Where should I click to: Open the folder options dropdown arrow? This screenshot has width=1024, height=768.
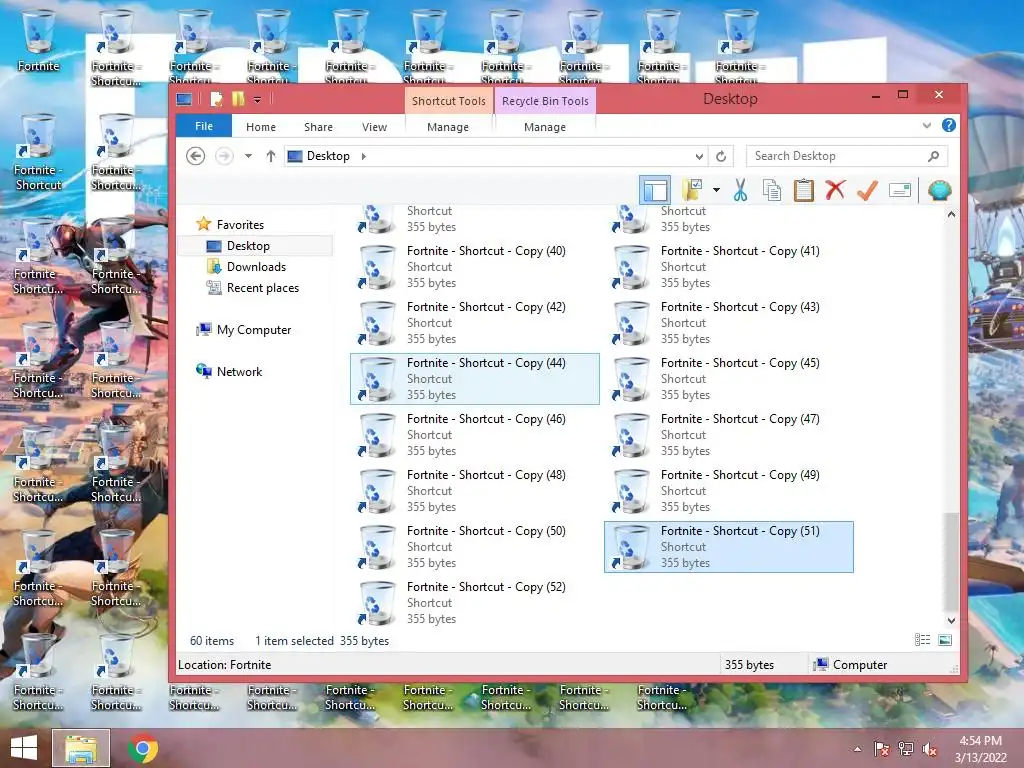716,190
